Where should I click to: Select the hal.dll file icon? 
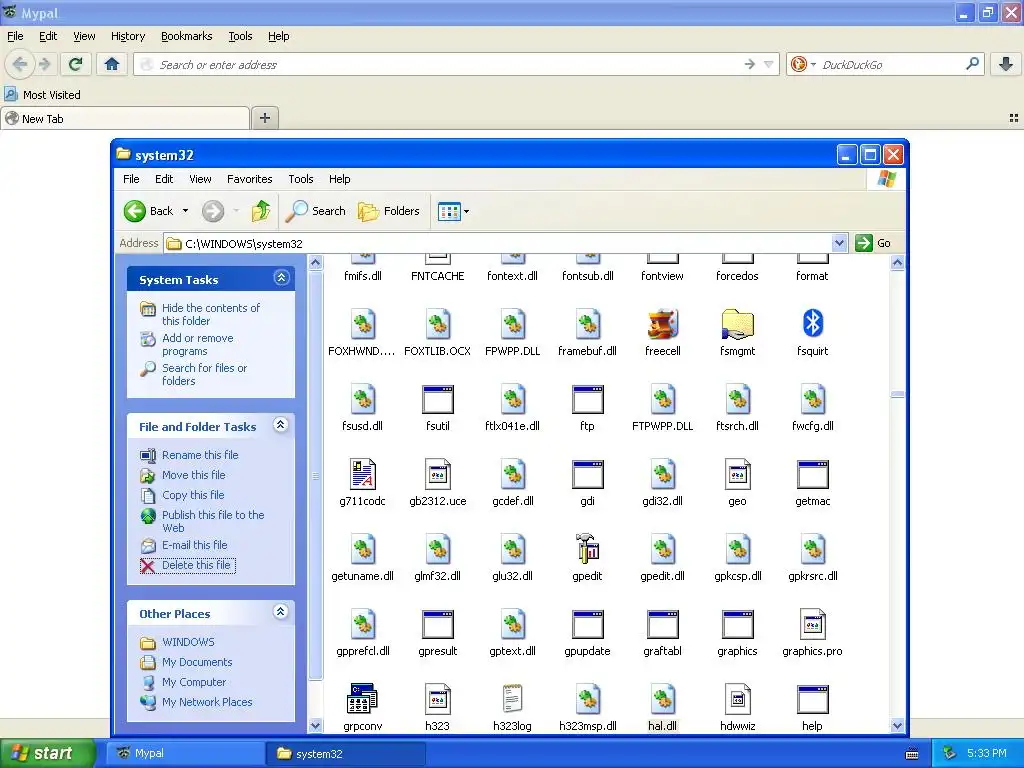(x=662, y=699)
